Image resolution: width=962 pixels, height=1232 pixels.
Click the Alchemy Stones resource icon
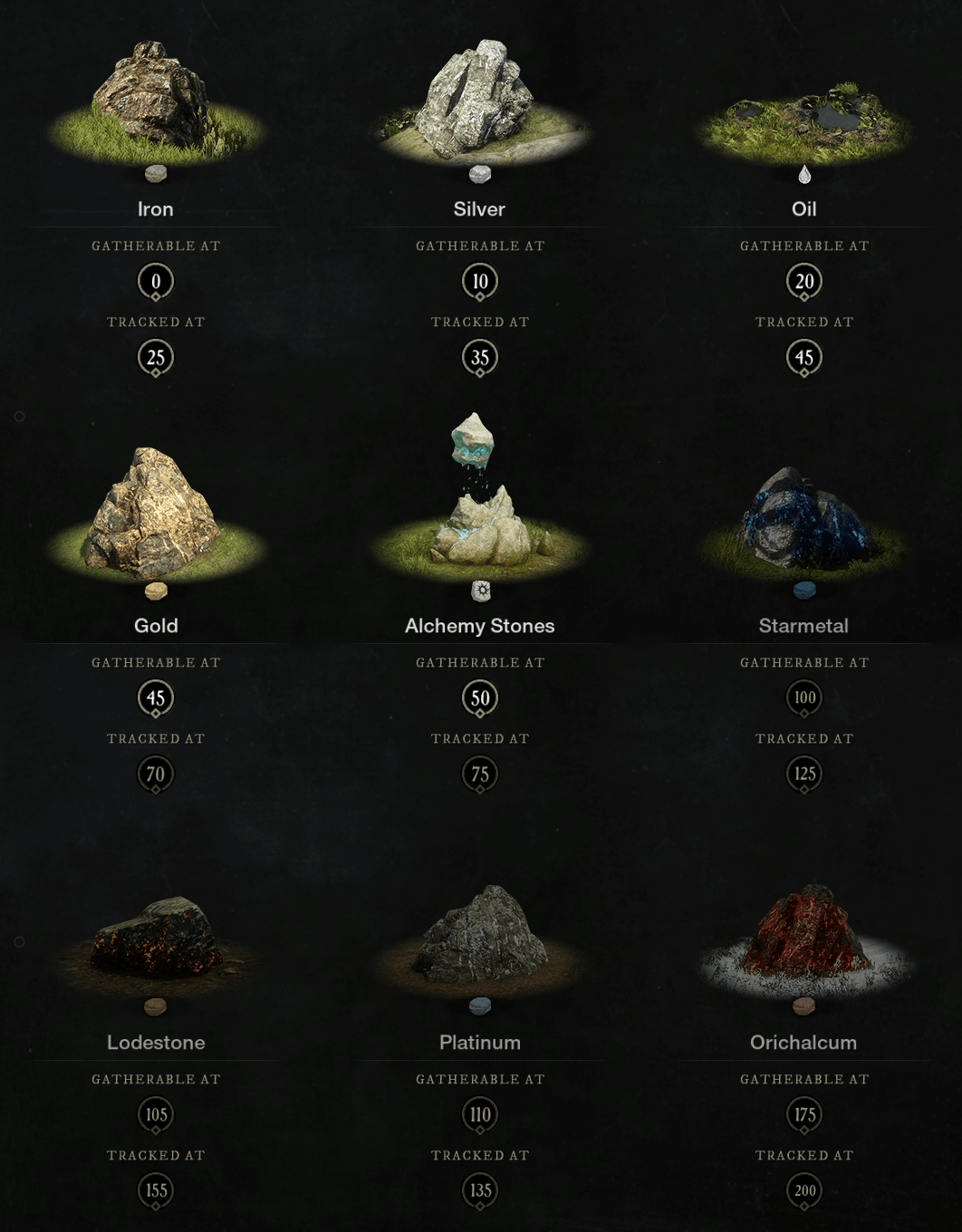tap(481, 592)
